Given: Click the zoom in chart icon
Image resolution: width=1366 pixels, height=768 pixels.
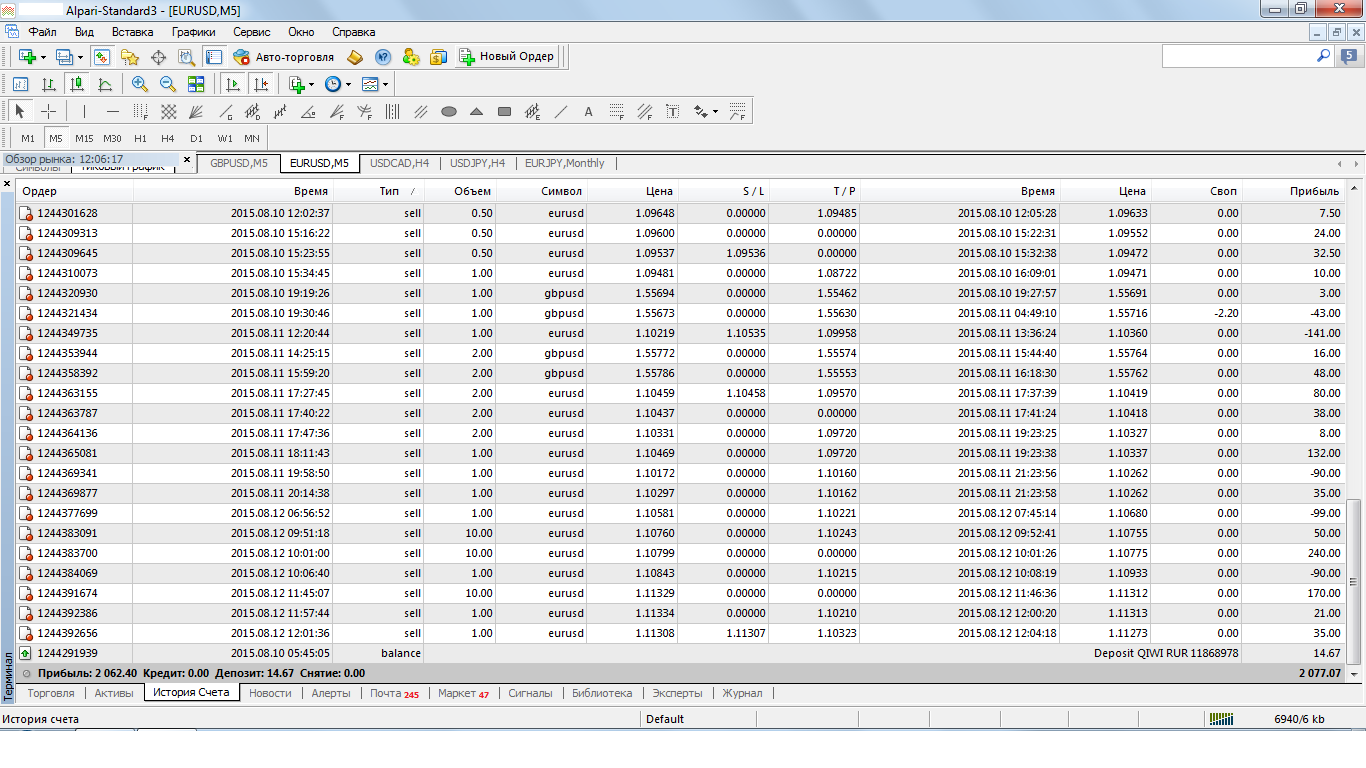Looking at the screenshot, I should (x=140, y=84).
